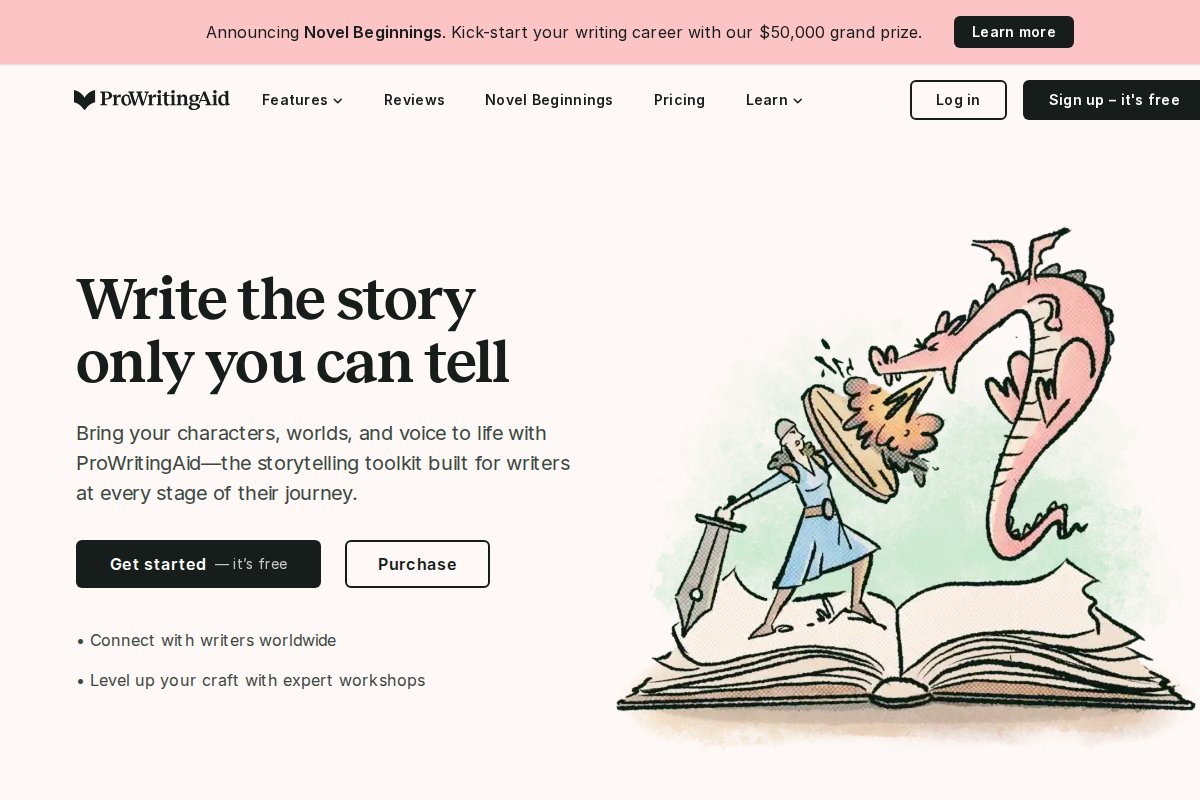
Task: Click the bold Novel Beginnings banner text
Action: coord(373,32)
